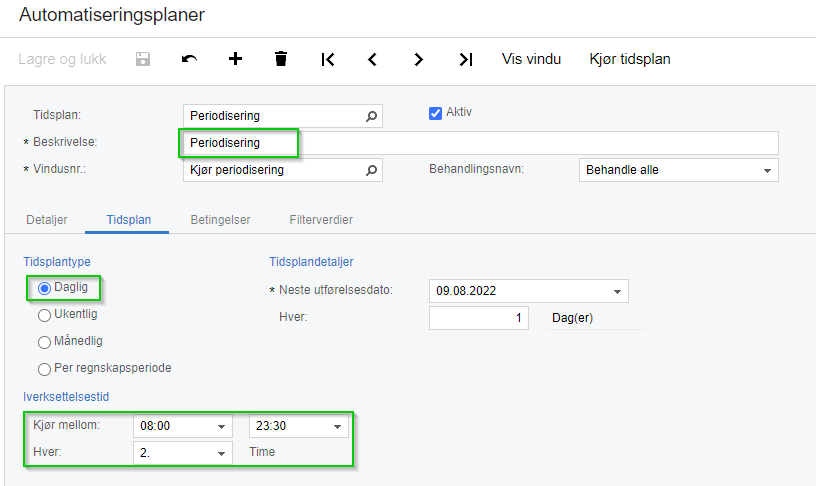Click the save disk icon
The width and height of the screenshot is (816, 486).
(x=143, y=59)
